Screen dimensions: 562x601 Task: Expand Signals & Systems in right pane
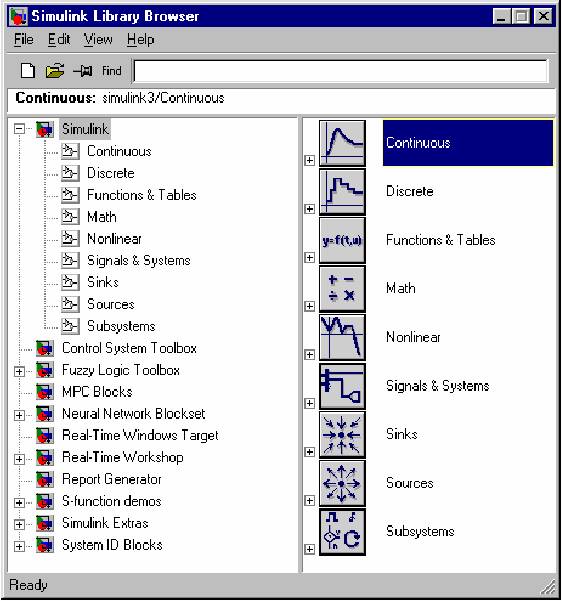(309, 403)
